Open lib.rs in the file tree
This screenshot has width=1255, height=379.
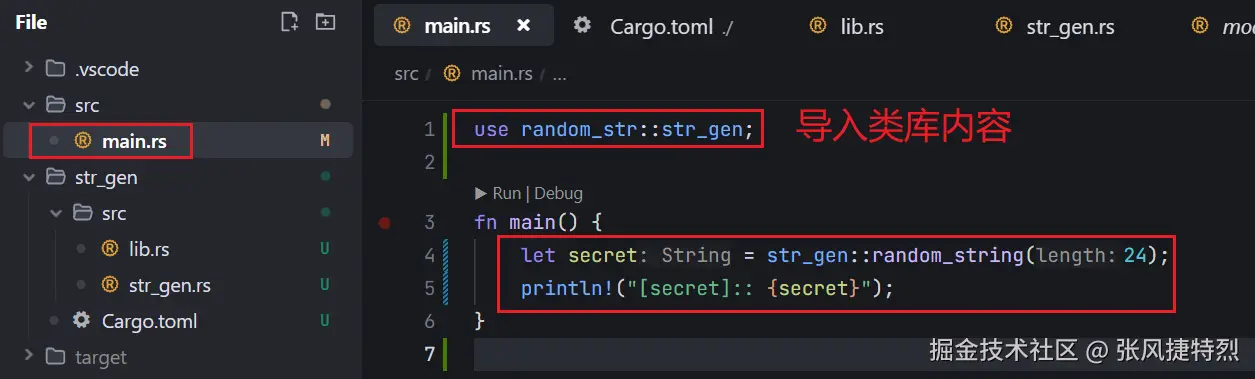click(149, 249)
